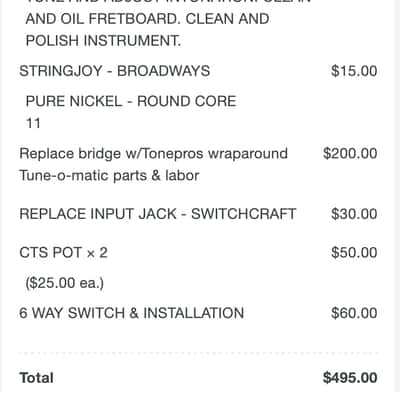Click the STRINGJOY - BROADWAYS line item
Viewport: 400px width, 400px height.
pos(115,71)
